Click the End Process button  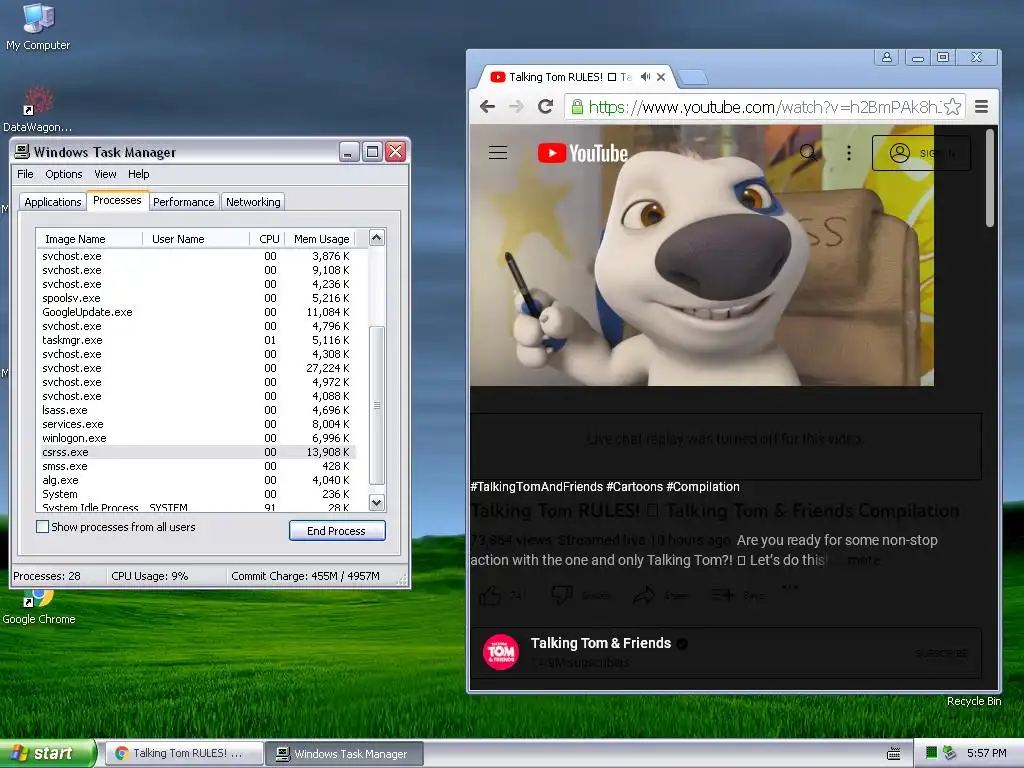[x=337, y=530]
